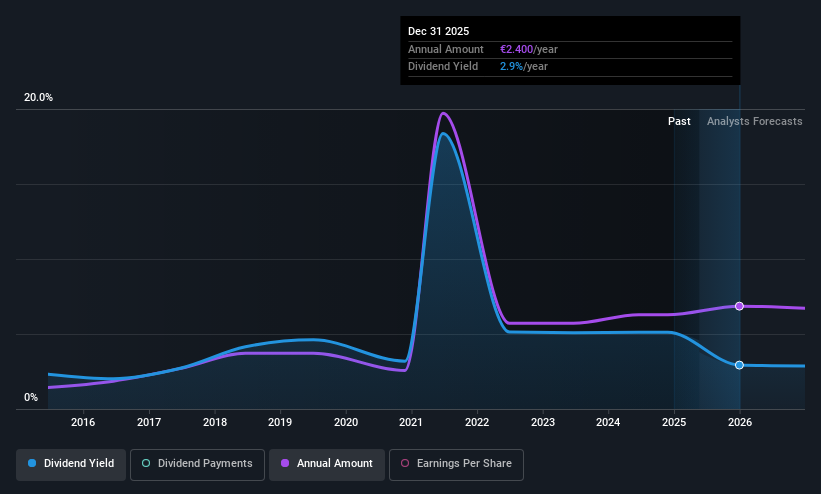Click the €2.400/year tooltip value
The width and height of the screenshot is (821, 494).
pyautogui.click(x=529, y=49)
